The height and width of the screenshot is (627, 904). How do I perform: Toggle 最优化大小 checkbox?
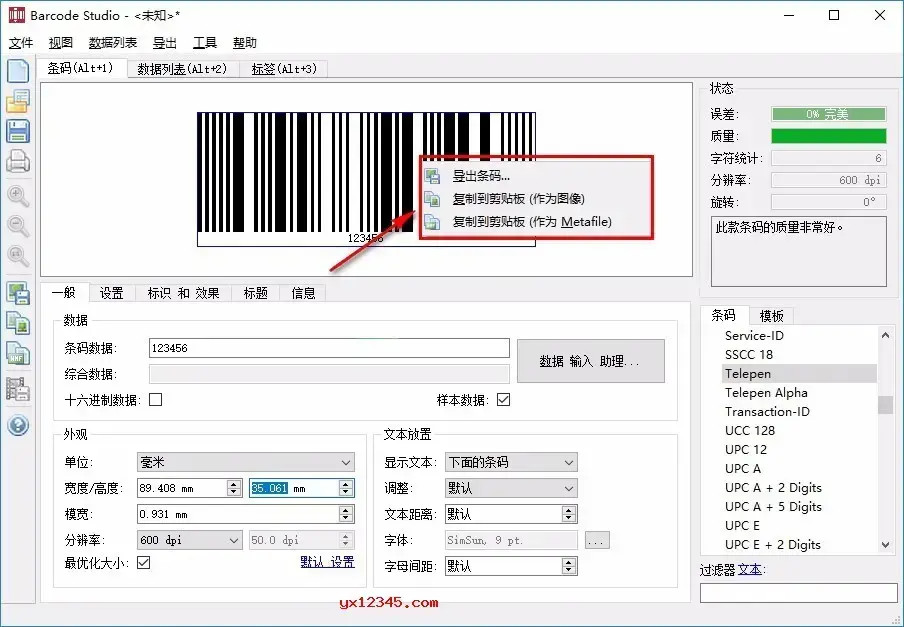pyautogui.click(x=144, y=562)
